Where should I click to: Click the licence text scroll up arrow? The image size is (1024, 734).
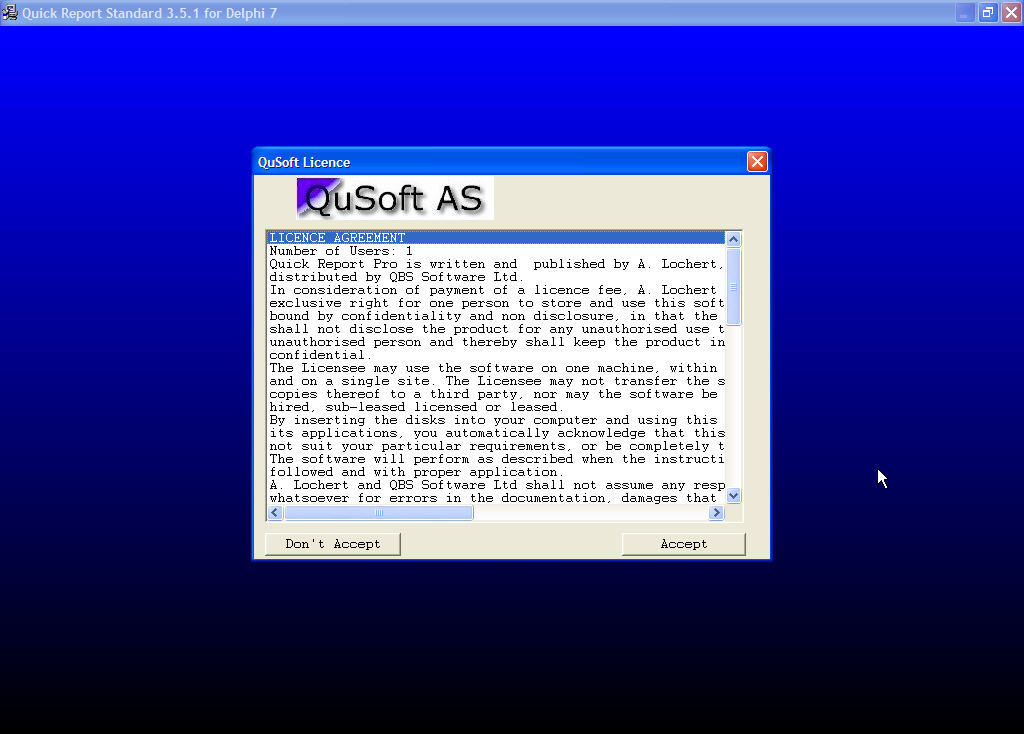pyautogui.click(x=733, y=239)
